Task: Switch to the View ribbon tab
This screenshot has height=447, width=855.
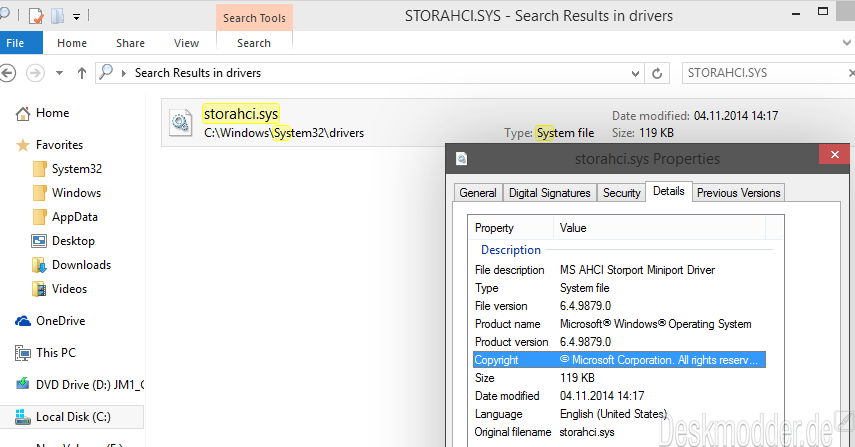Action: pyautogui.click(x=186, y=43)
